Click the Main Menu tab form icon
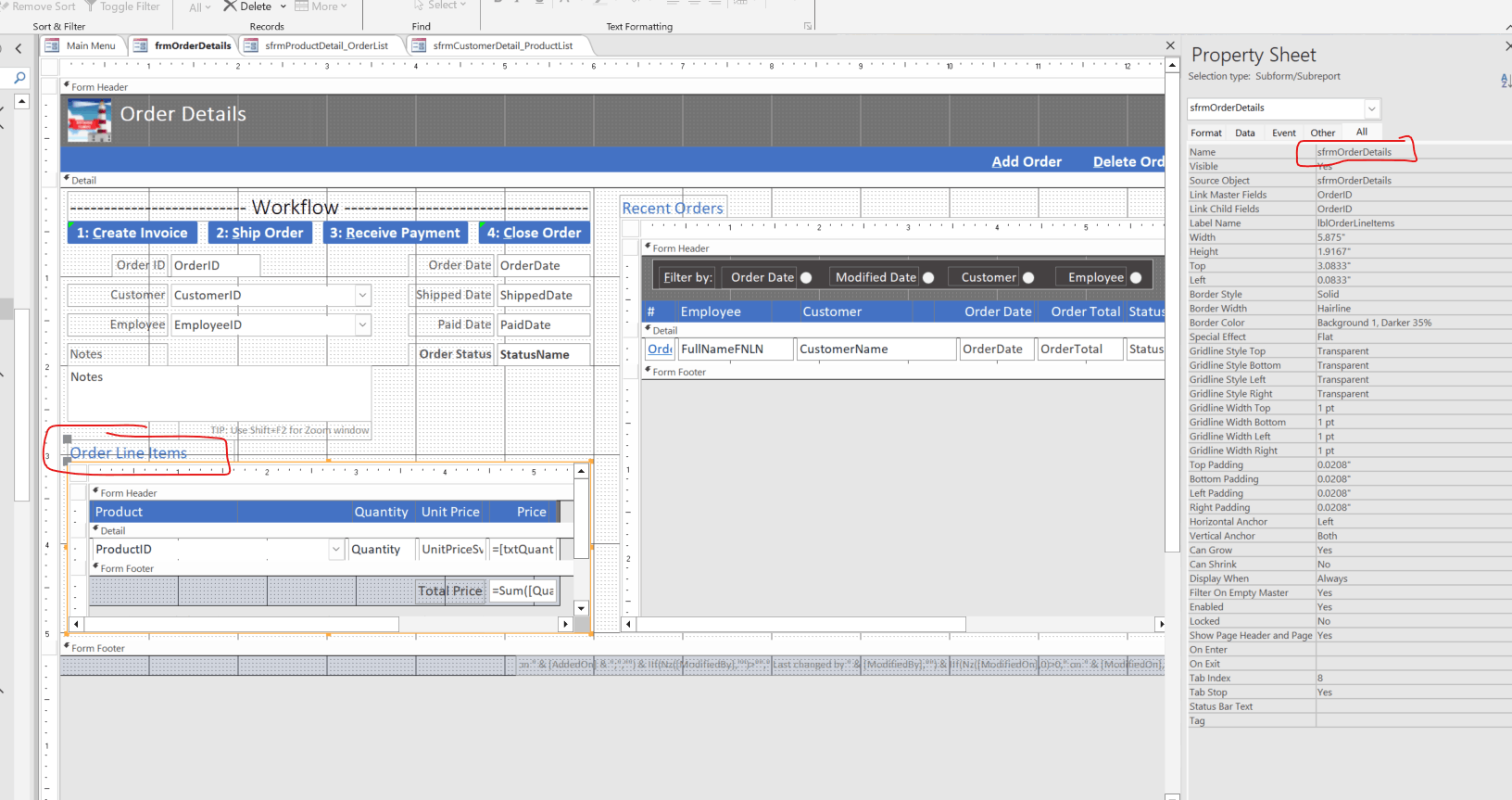Screen dimensions: 1512x800 [x=52, y=45]
